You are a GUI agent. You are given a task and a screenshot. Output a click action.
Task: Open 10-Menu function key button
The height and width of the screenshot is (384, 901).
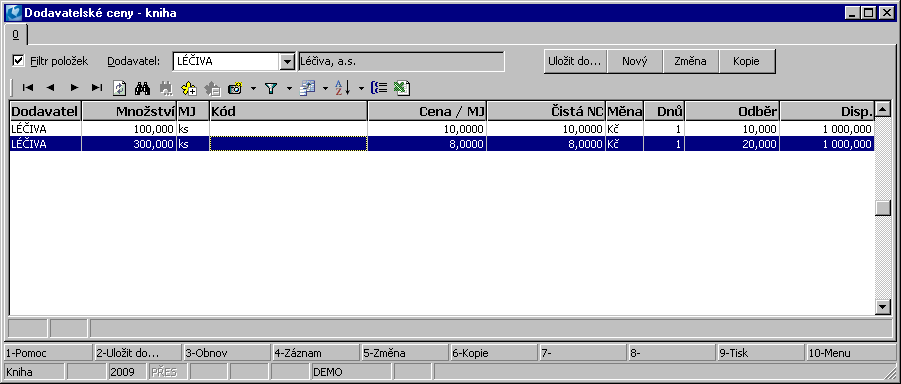pyautogui.click(x=850, y=353)
